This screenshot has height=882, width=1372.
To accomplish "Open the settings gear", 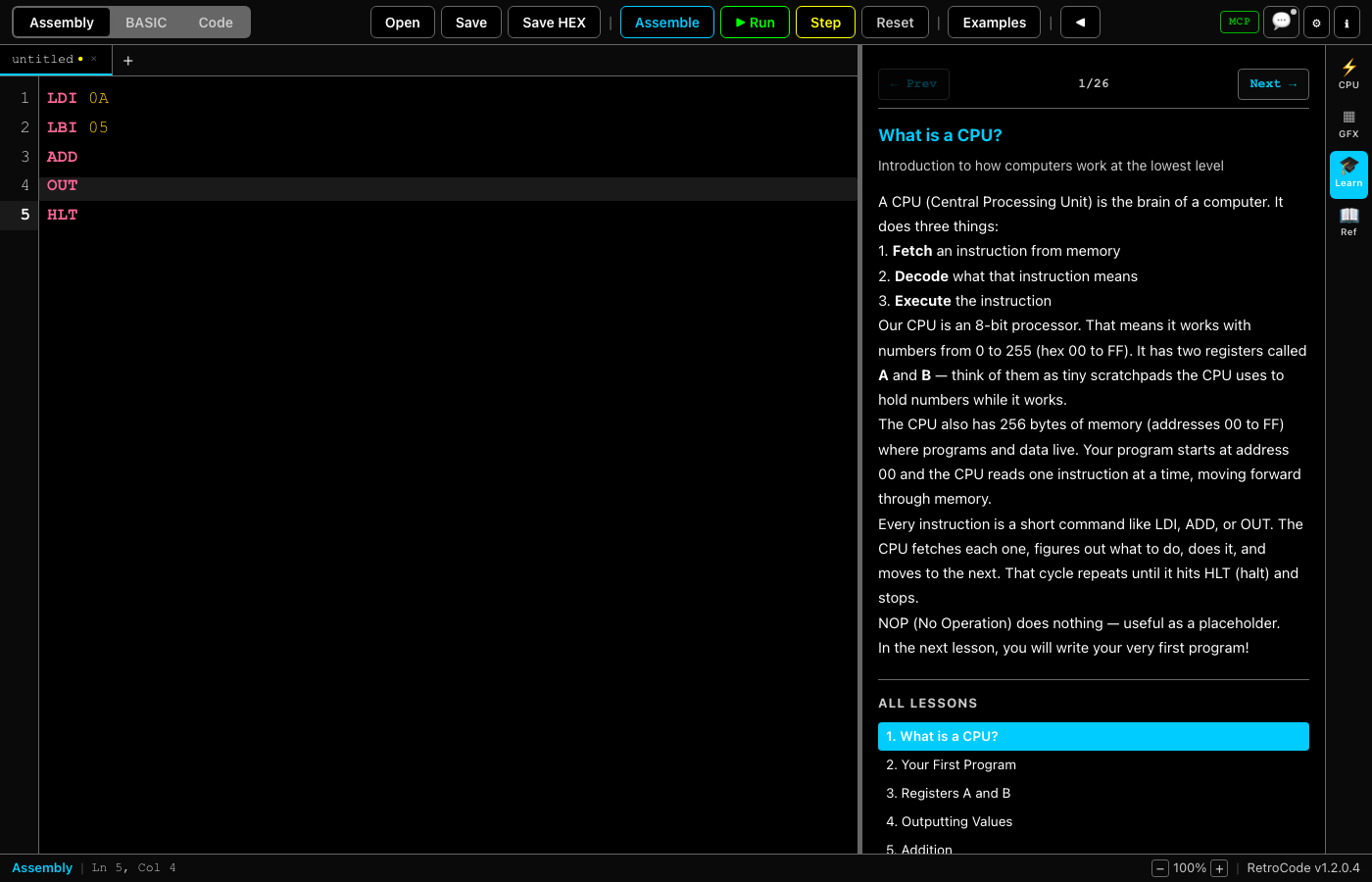I will [x=1316, y=22].
